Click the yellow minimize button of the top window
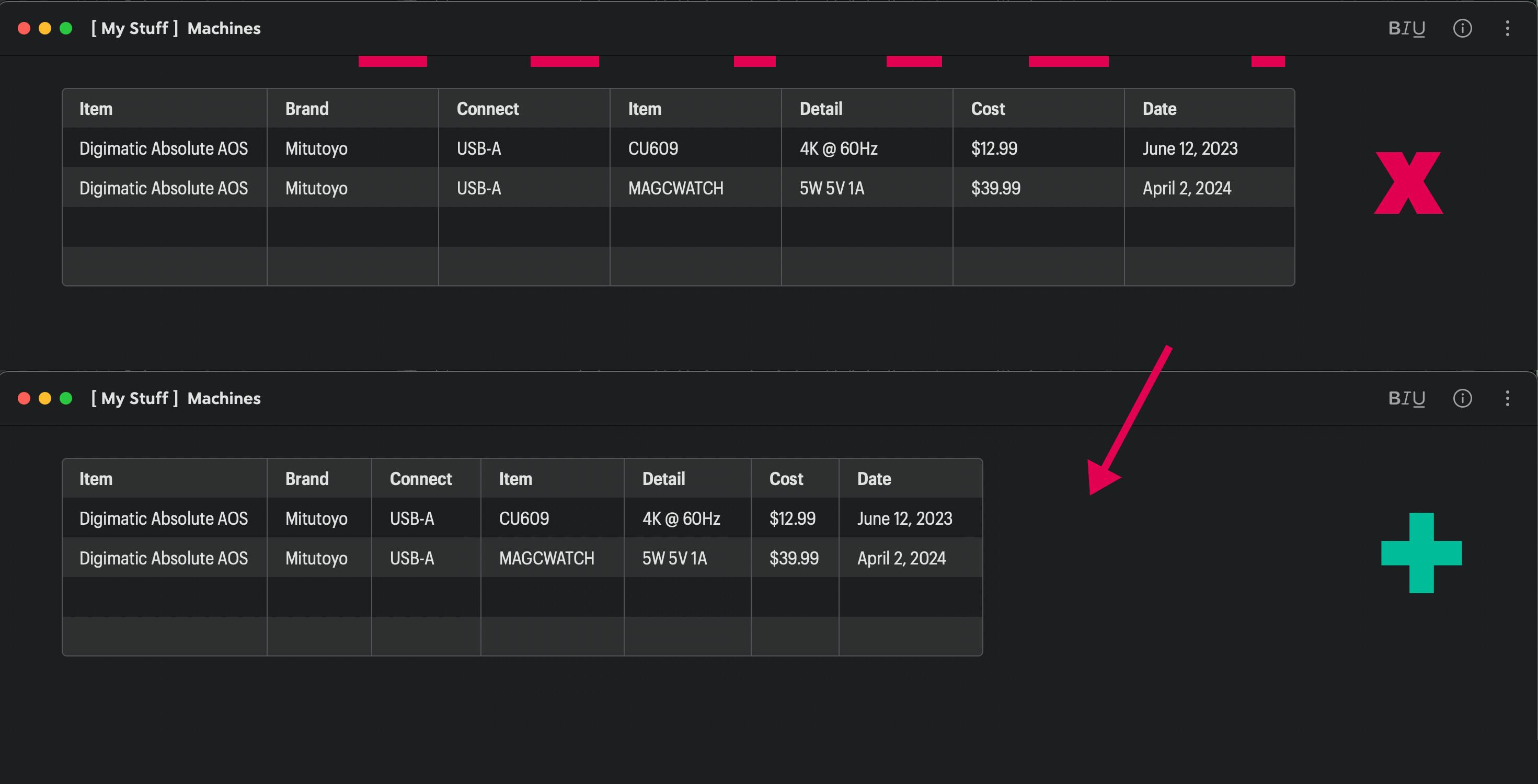Image resolution: width=1538 pixels, height=784 pixels. click(45, 28)
